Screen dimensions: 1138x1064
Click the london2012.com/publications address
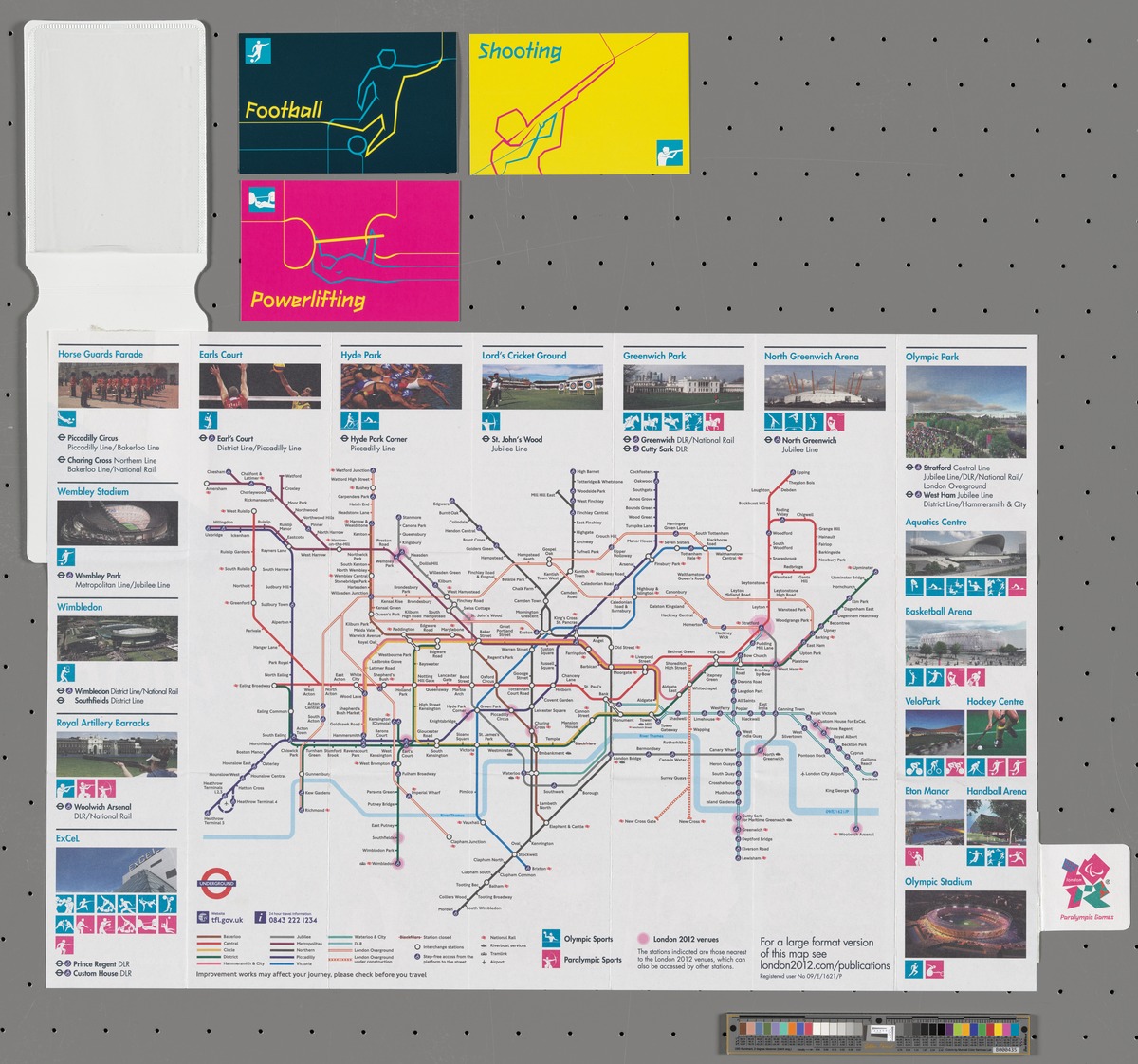click(x=825, y=965)
